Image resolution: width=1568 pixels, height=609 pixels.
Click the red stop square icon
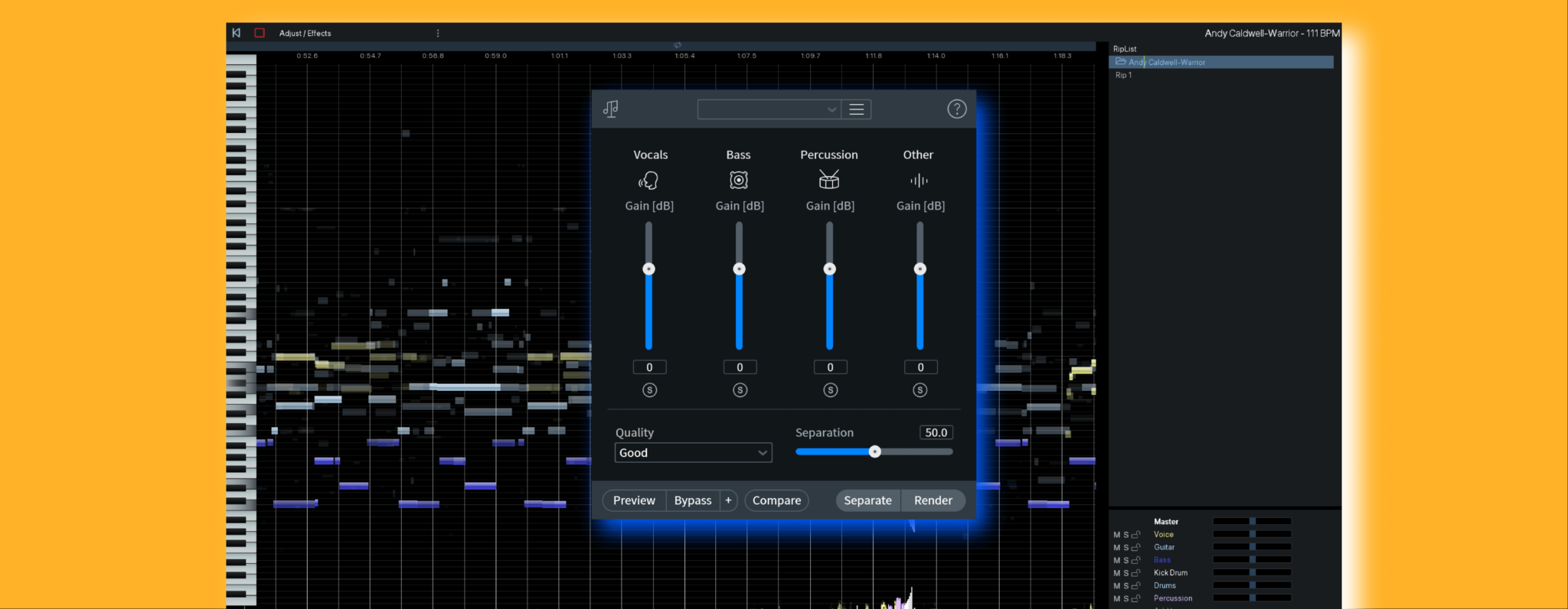[260, 33]
